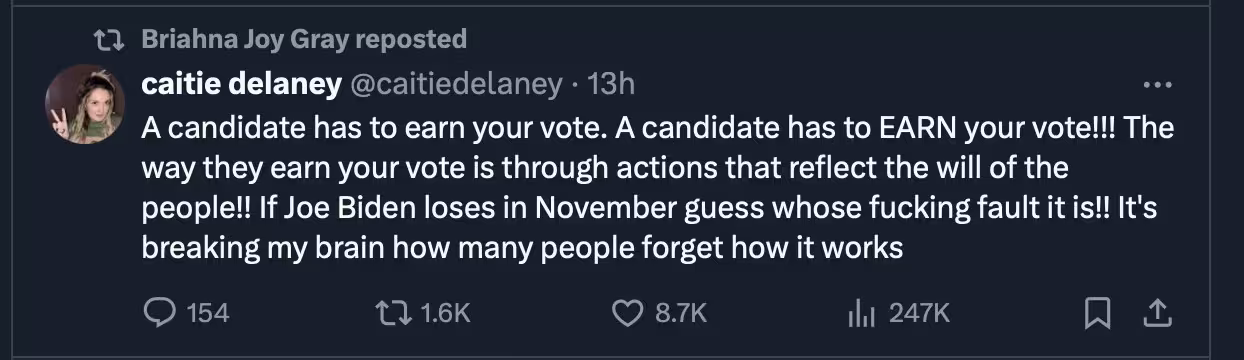This screenshot has height=360, width=1244.
Task: Click the display name caitie delaney
Action: (x=241, y=85)
